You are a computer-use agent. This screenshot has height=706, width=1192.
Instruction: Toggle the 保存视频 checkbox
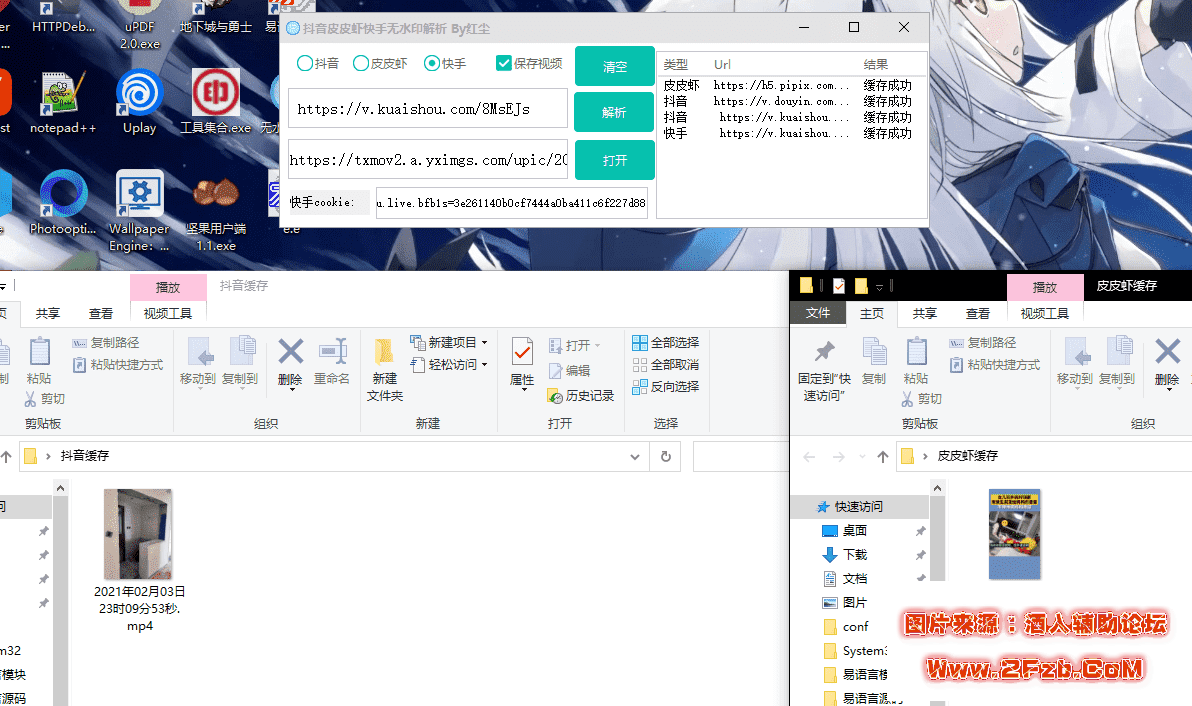pyautogui.click(x=529, y=63)
